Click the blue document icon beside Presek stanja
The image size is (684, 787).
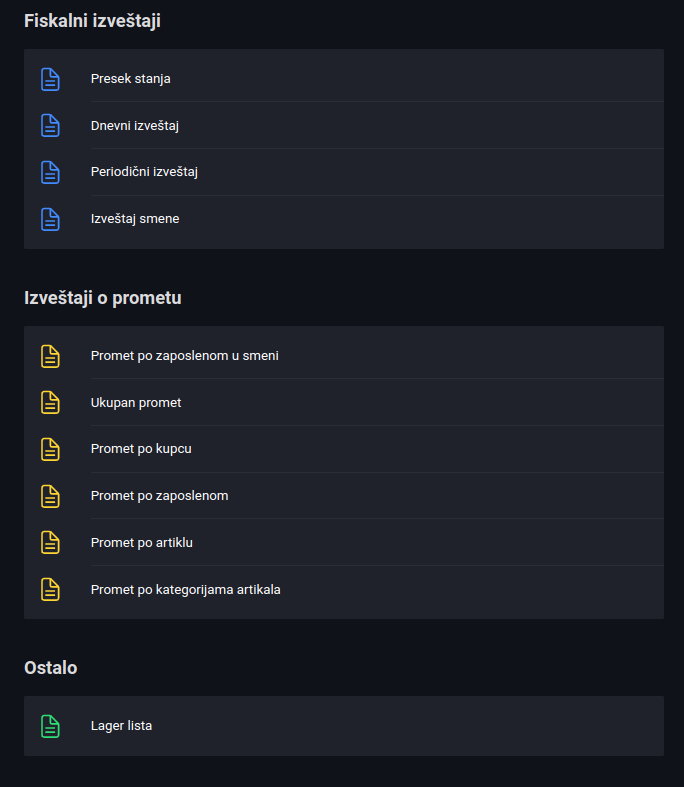(50, 79)
